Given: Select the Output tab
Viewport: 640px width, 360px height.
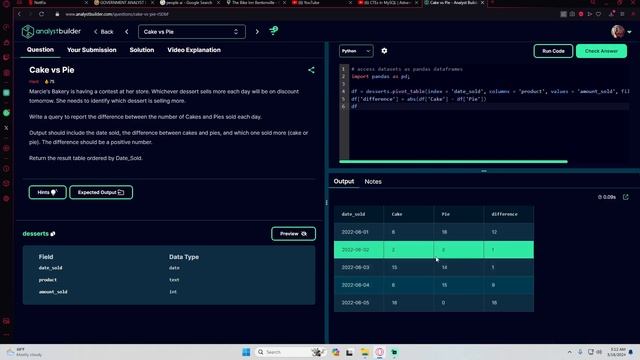Looking at the screenshot, I should click(x=344, y=181).
